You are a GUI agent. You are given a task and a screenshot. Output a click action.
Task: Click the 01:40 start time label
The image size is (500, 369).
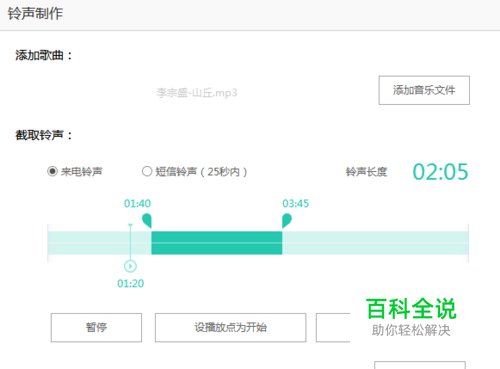(x=137, y=203)
